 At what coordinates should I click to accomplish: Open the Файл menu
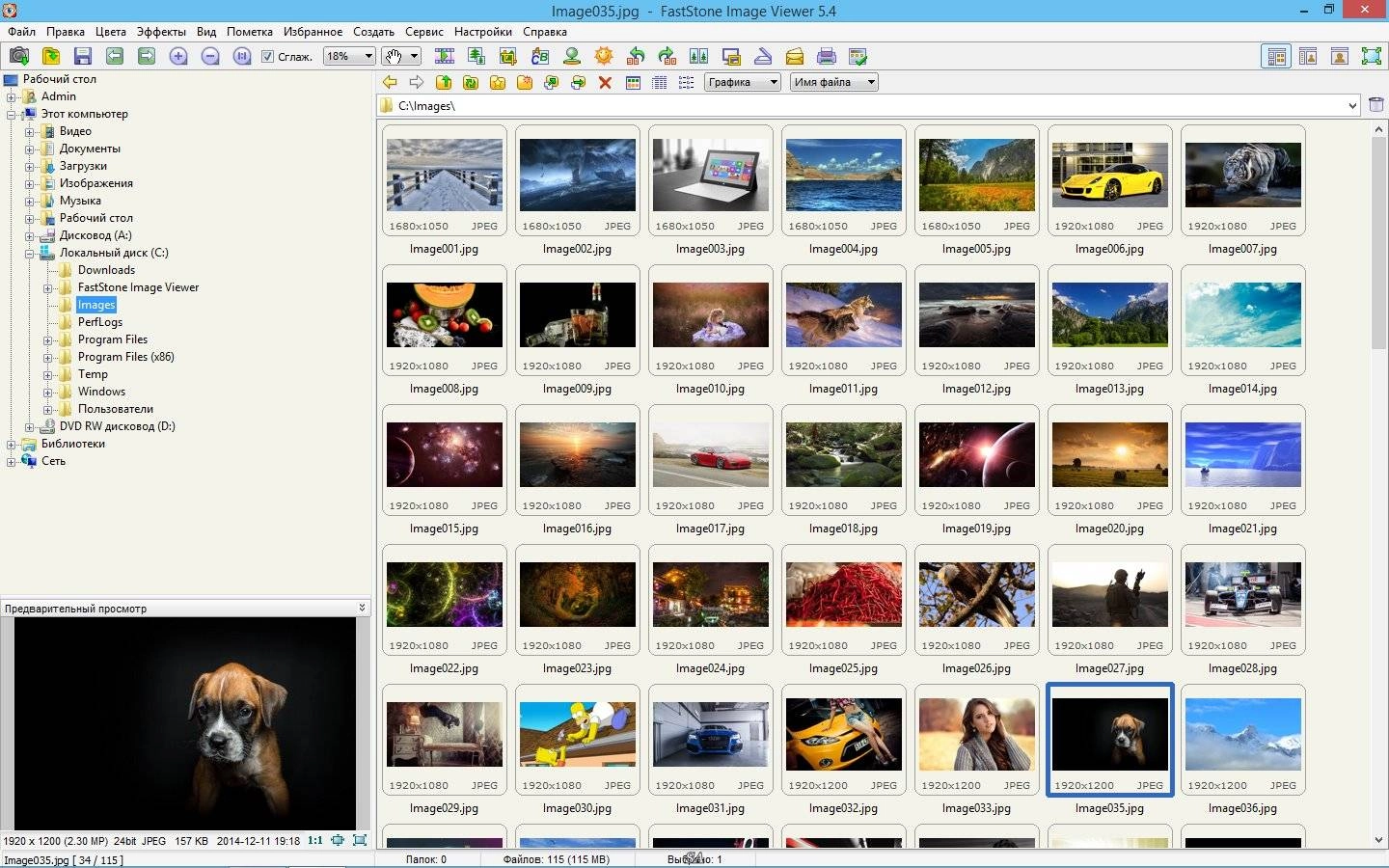[x=21, y=31]
